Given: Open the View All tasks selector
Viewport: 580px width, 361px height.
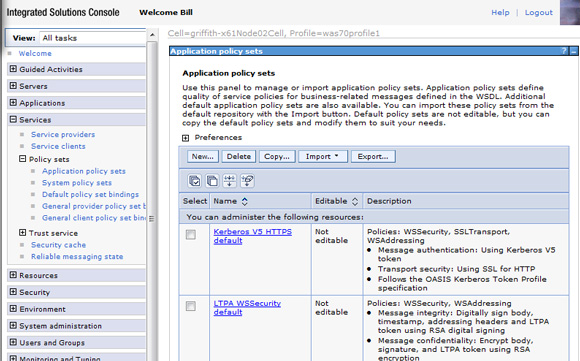Looking at the screenshot, I should coord(92,38).
